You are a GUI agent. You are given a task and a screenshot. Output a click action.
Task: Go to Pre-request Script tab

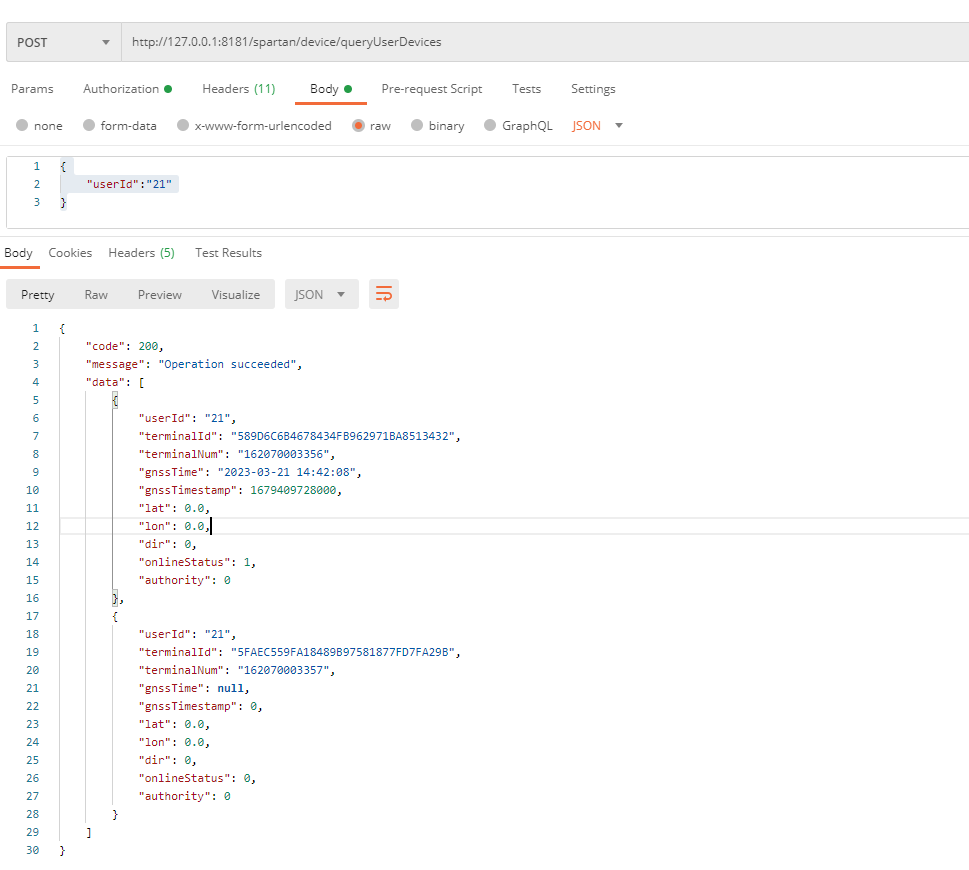pos(431,89)
